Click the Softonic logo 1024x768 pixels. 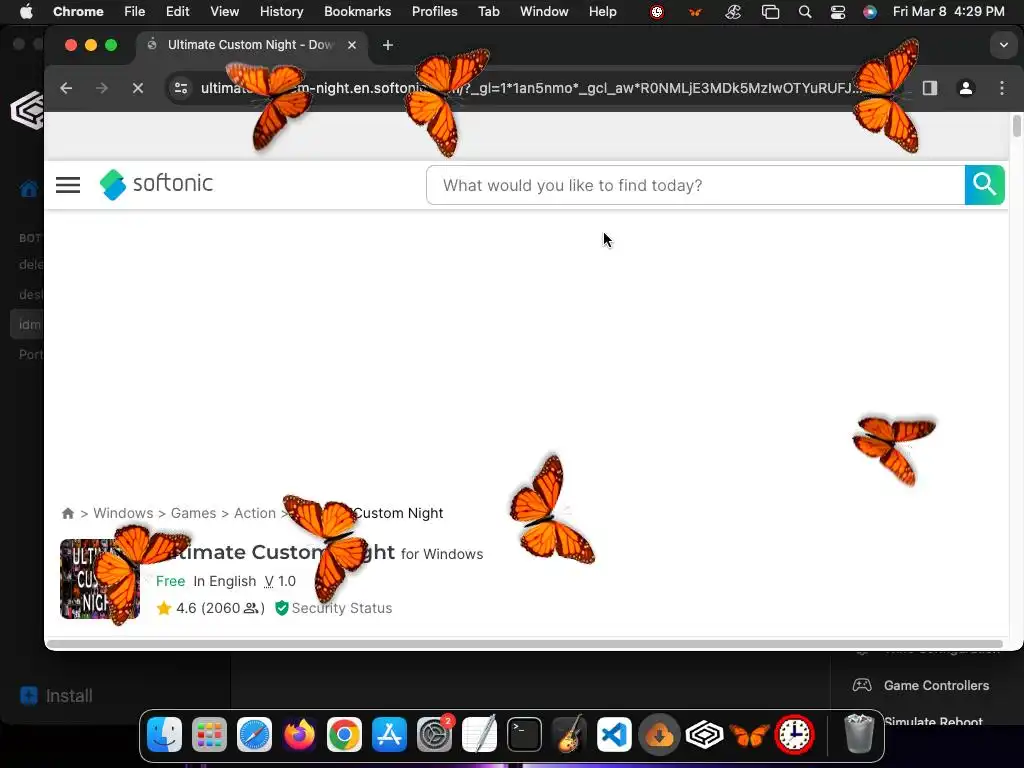click(156, 184)
